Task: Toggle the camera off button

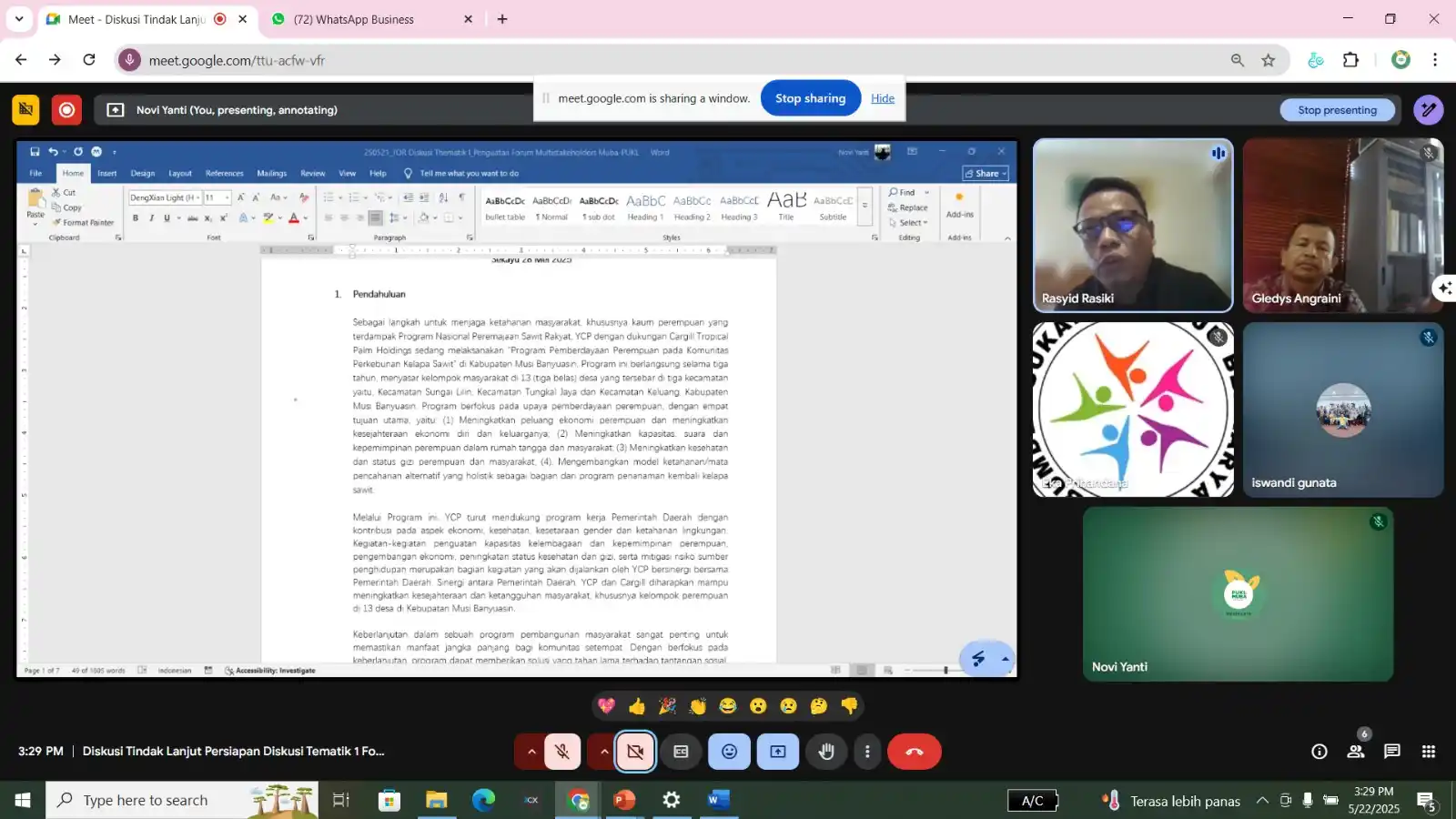Action: coord(635,752)
